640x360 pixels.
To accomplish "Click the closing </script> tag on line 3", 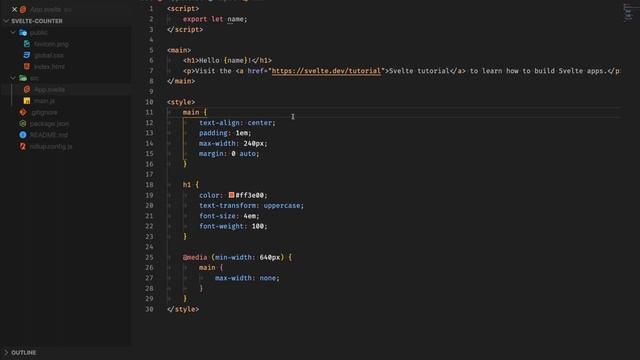I will pos(185,29).
